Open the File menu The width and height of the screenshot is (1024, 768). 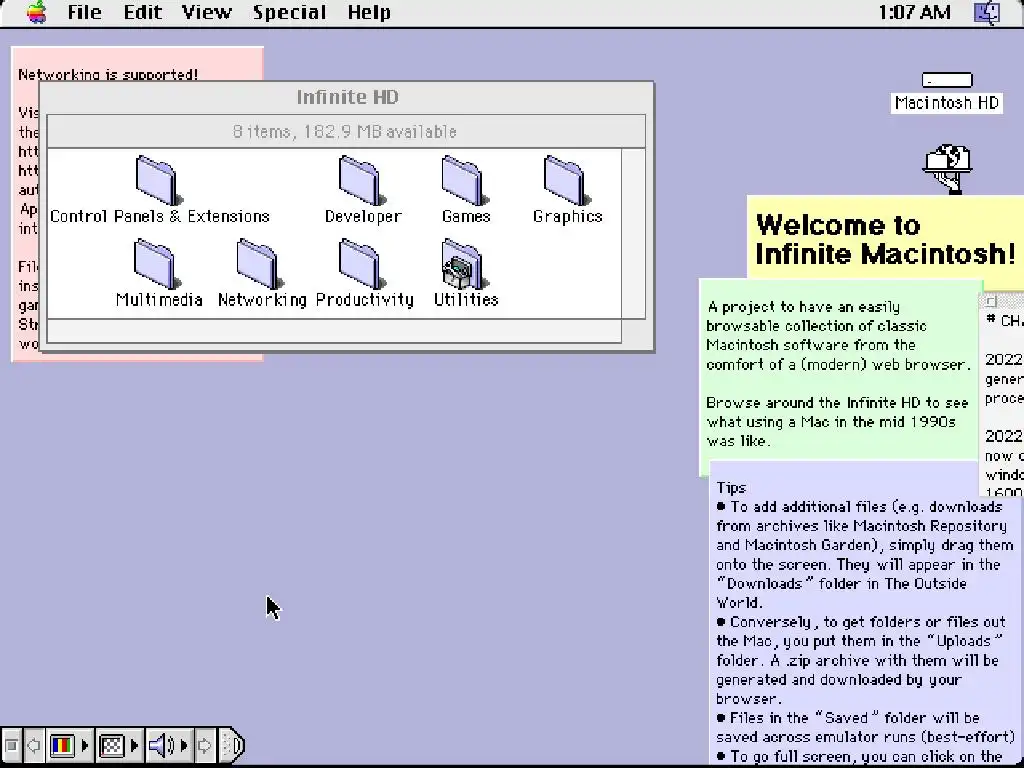[x=84, y=12]
